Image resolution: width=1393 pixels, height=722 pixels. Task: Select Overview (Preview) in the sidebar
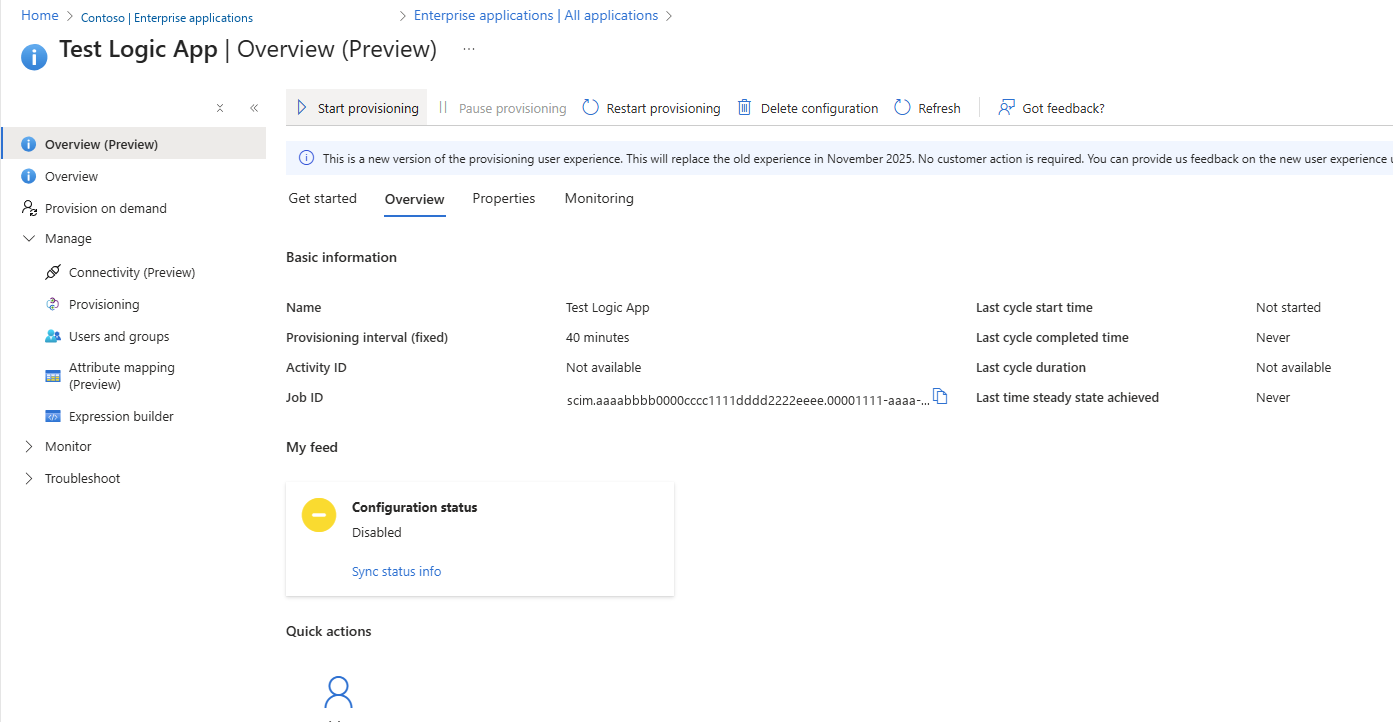point(134,144)
